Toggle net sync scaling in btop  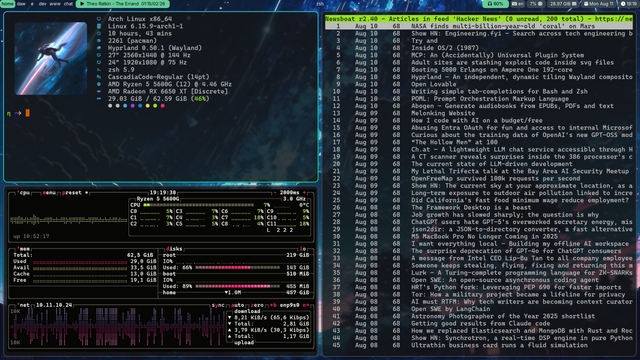218,305
